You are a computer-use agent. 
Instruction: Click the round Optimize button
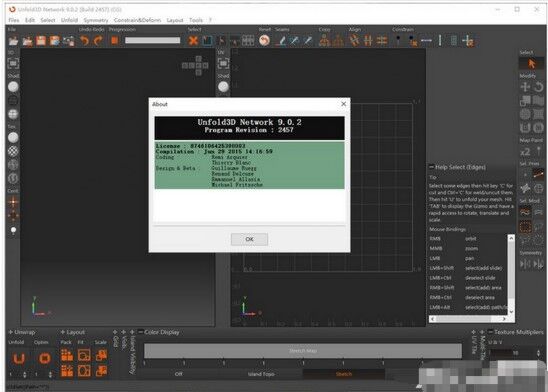(x=44, y=358)
